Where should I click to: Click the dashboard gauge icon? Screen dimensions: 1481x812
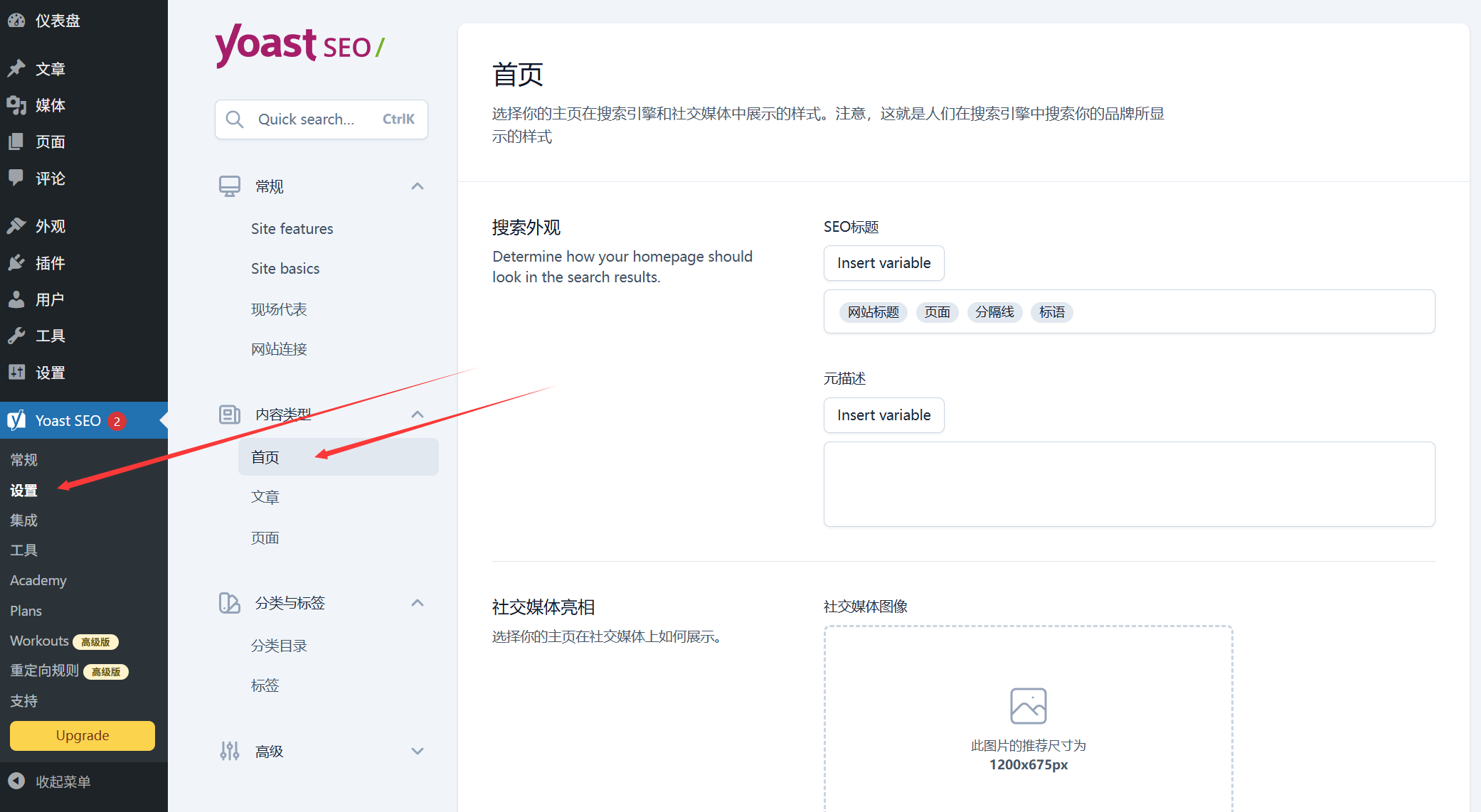coord(16,21)
